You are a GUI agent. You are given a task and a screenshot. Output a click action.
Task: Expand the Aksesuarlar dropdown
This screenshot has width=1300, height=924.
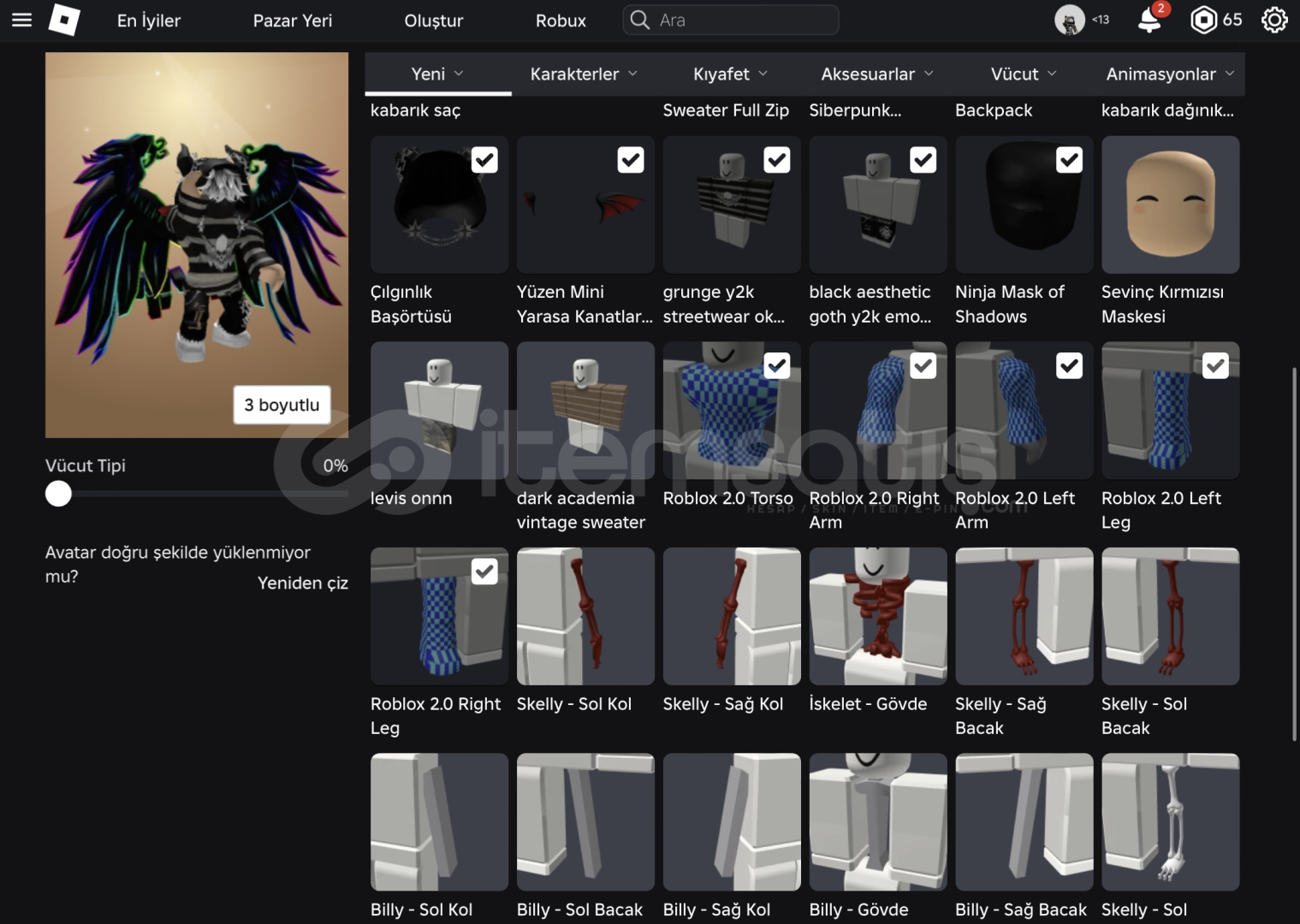coord(878,74)
